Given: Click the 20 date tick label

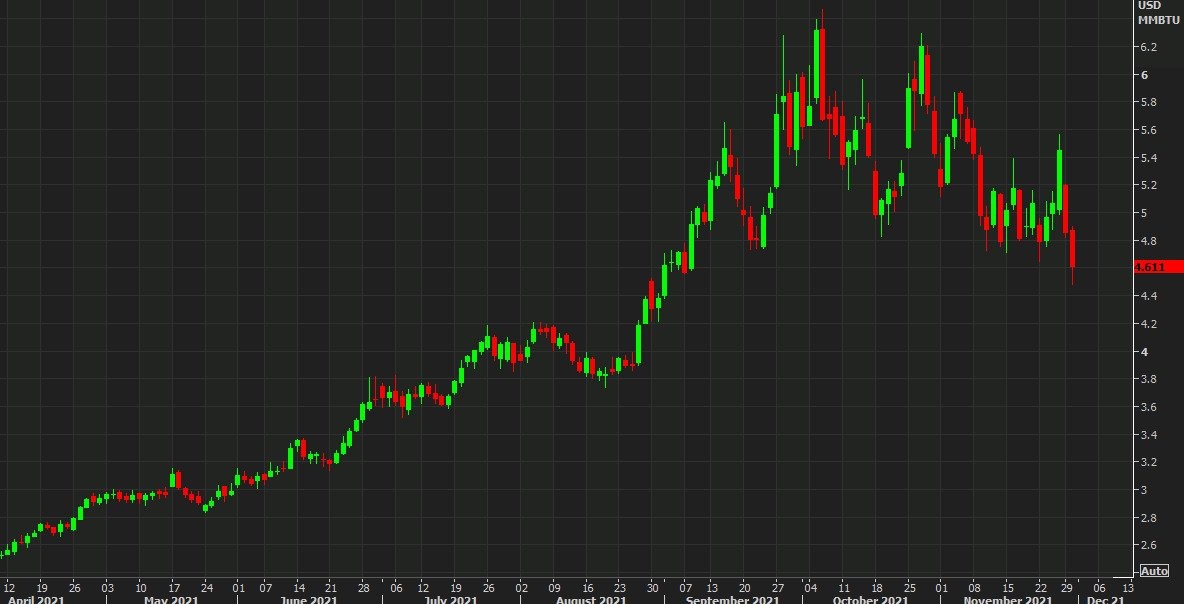Looking at the screenshot, I should click(x=745, y=587).
